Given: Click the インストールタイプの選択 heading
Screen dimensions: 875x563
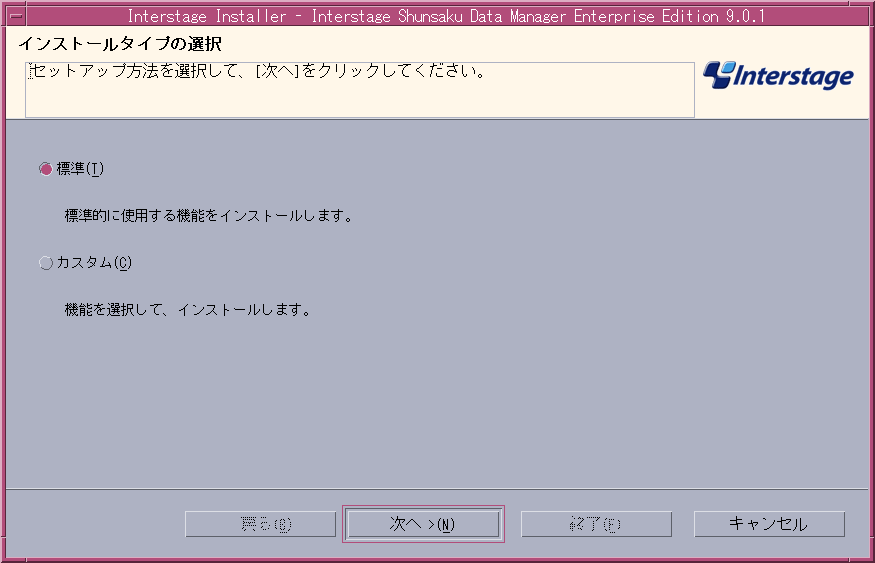Looking at the screenshot, I should [x=120, y=44].
